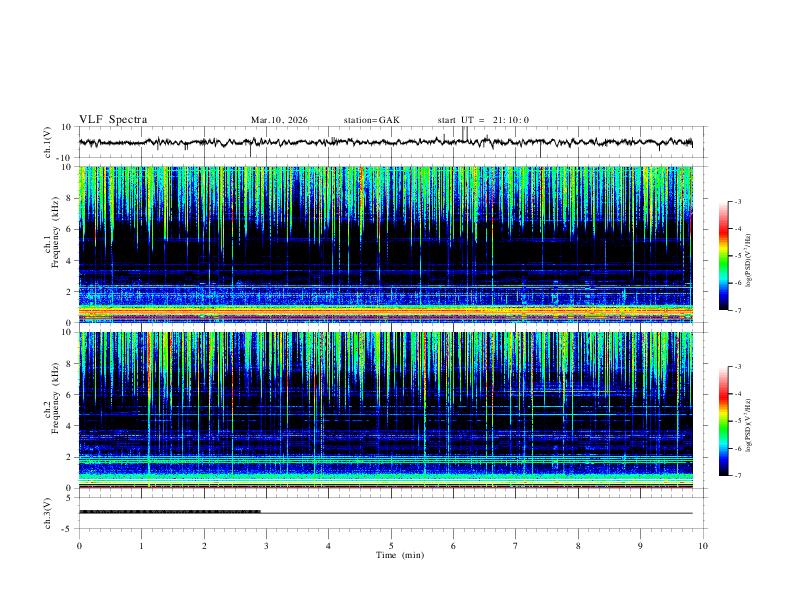This screenshot has height=612, width=792.
Task: Click the "-3" label on ch.1 color bar
Action: (737, 201)
